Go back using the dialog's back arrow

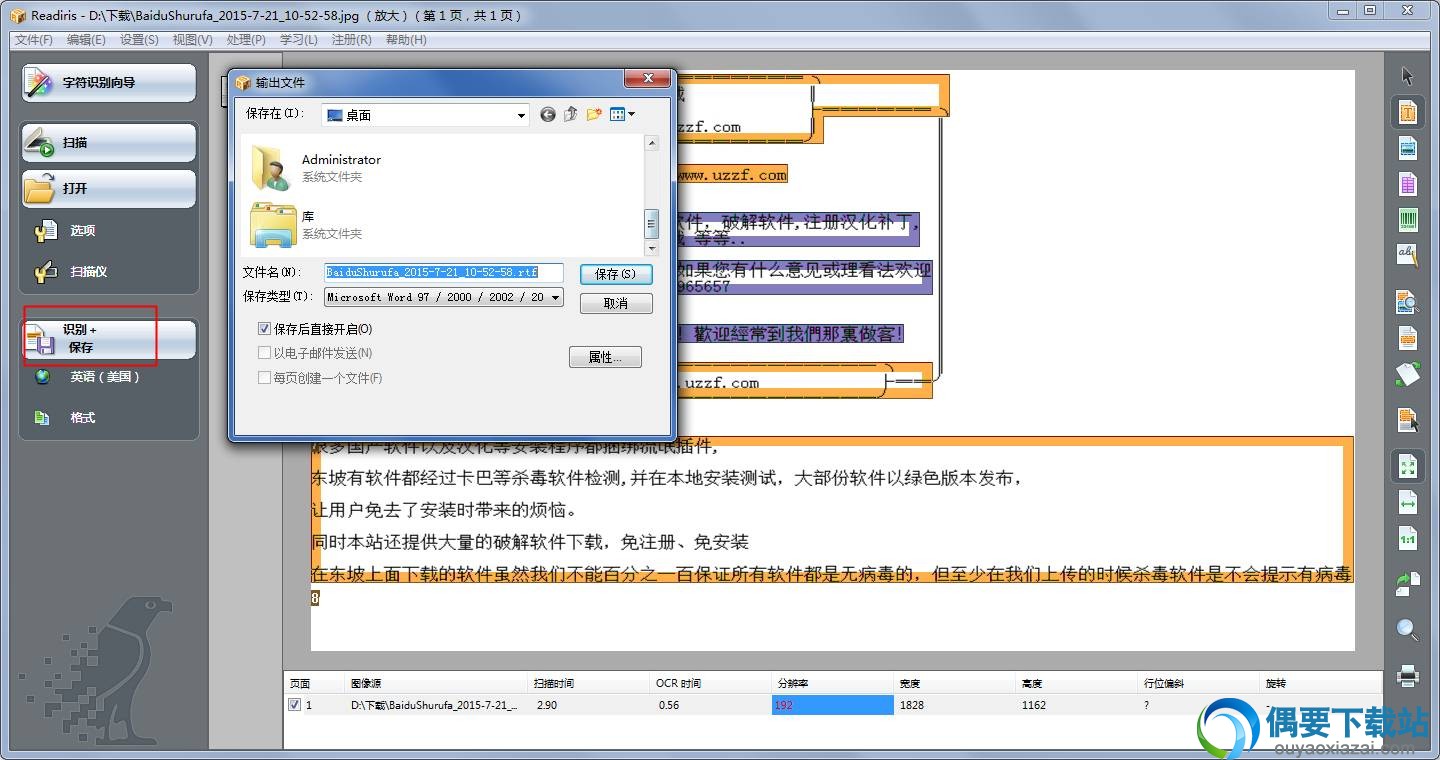click(548, 115)
